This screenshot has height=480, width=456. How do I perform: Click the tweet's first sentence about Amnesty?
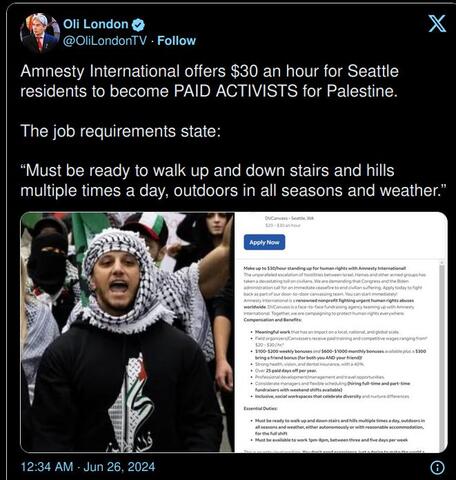tap(209, 81)
